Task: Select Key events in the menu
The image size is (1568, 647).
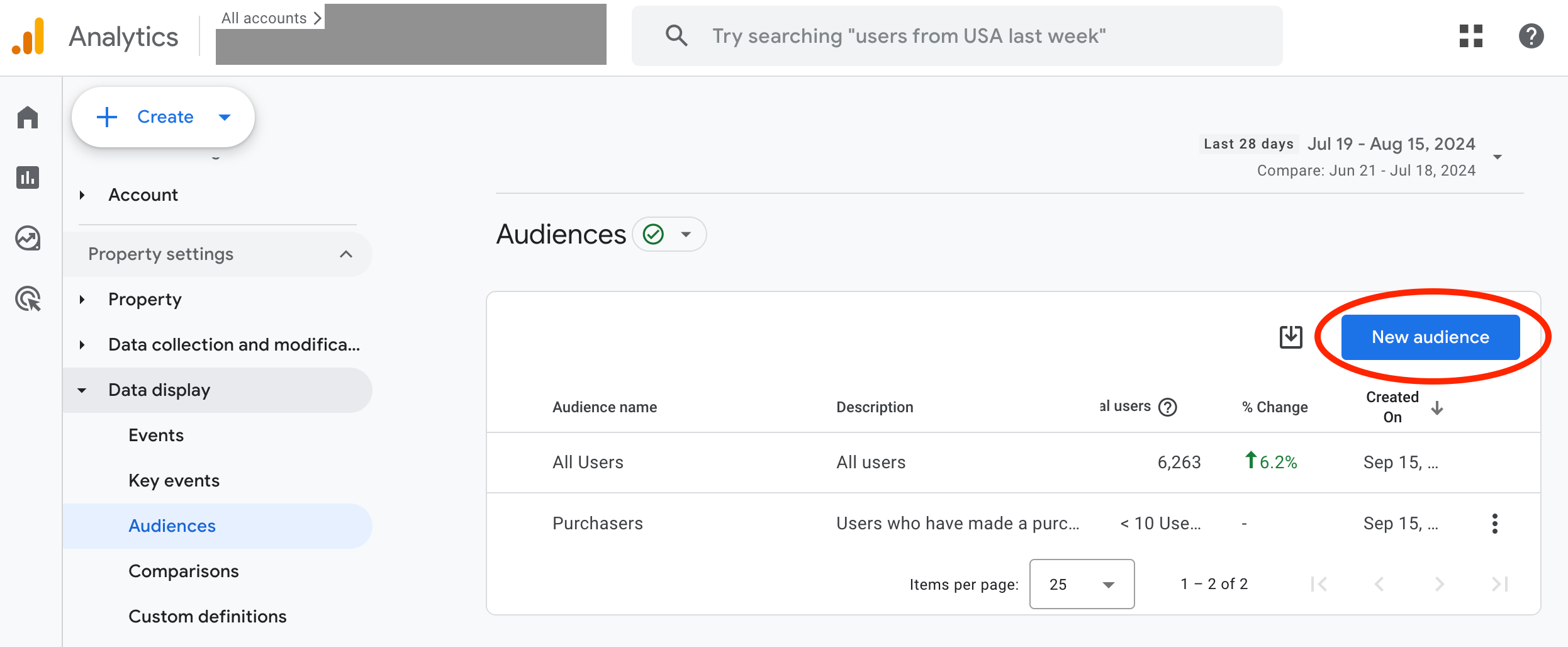Action: [174, 481]
